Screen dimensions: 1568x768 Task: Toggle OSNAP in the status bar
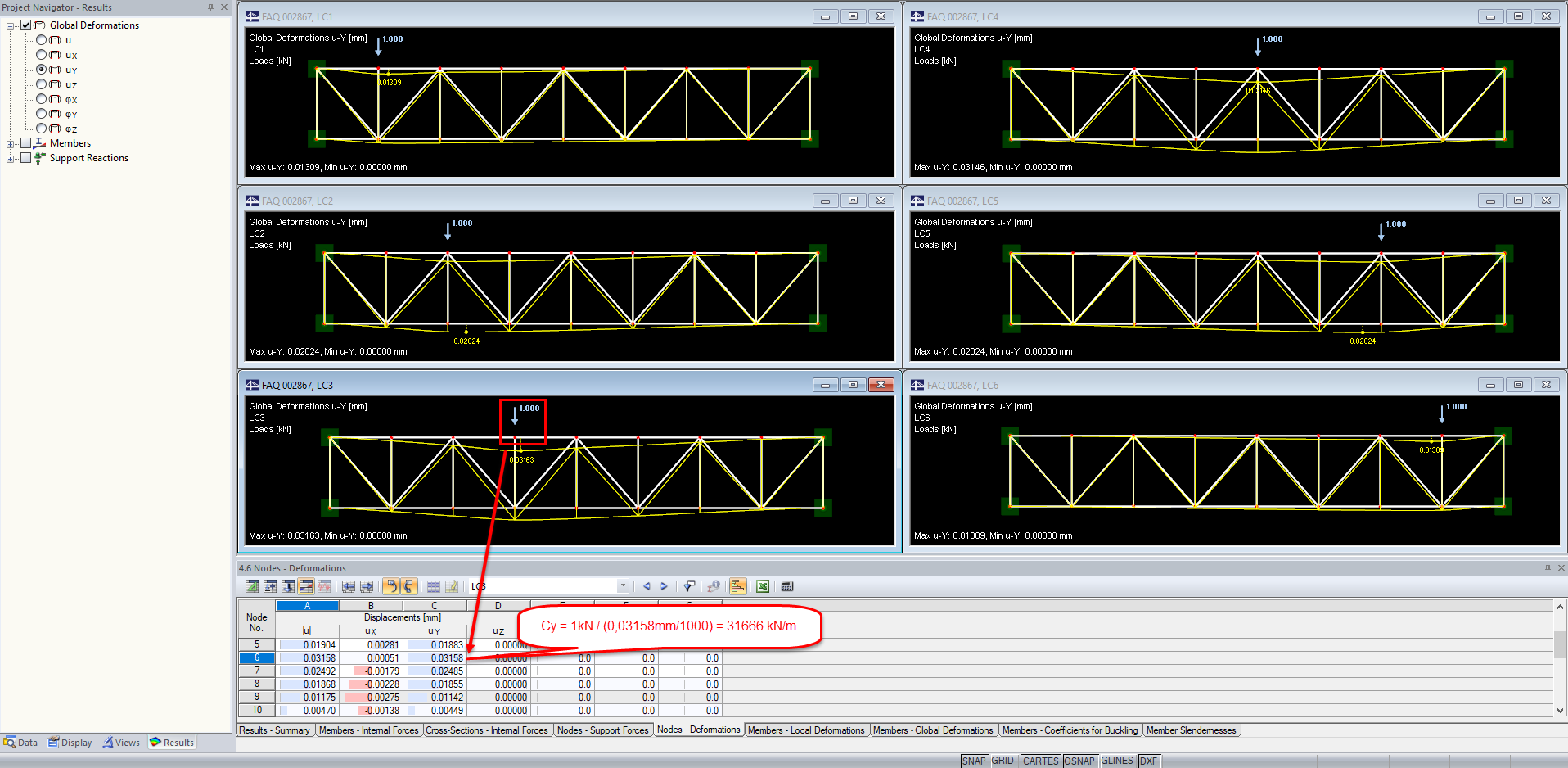(1079, 761)
